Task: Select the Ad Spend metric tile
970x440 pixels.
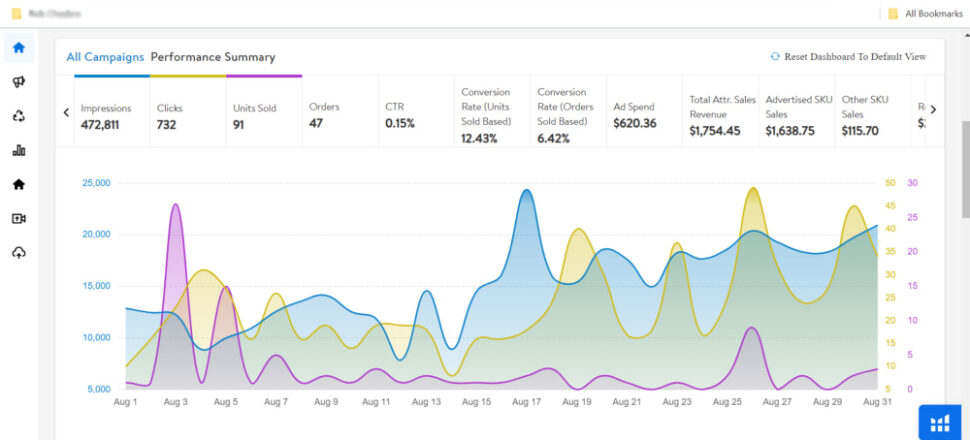Action: point(645,115)
